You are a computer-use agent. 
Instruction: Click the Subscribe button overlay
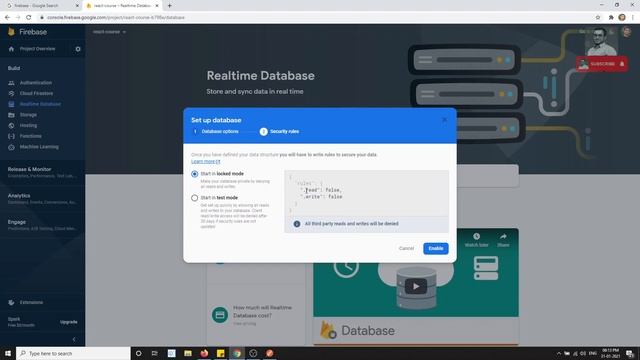point(602,64)
